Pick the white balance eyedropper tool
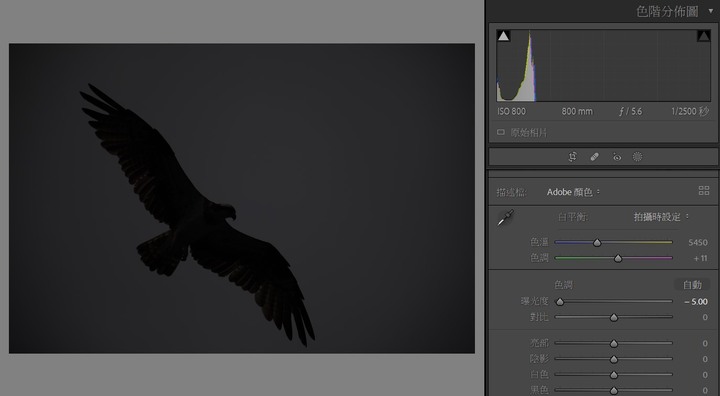 pos(506,217)
